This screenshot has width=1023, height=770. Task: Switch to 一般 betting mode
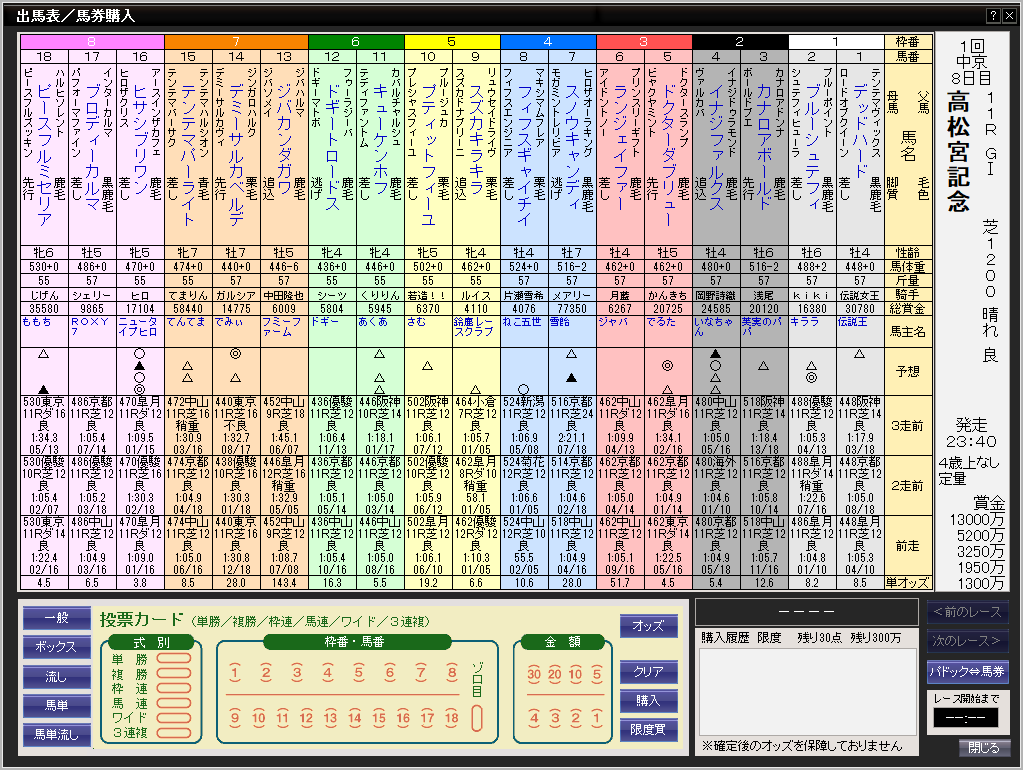57,617
